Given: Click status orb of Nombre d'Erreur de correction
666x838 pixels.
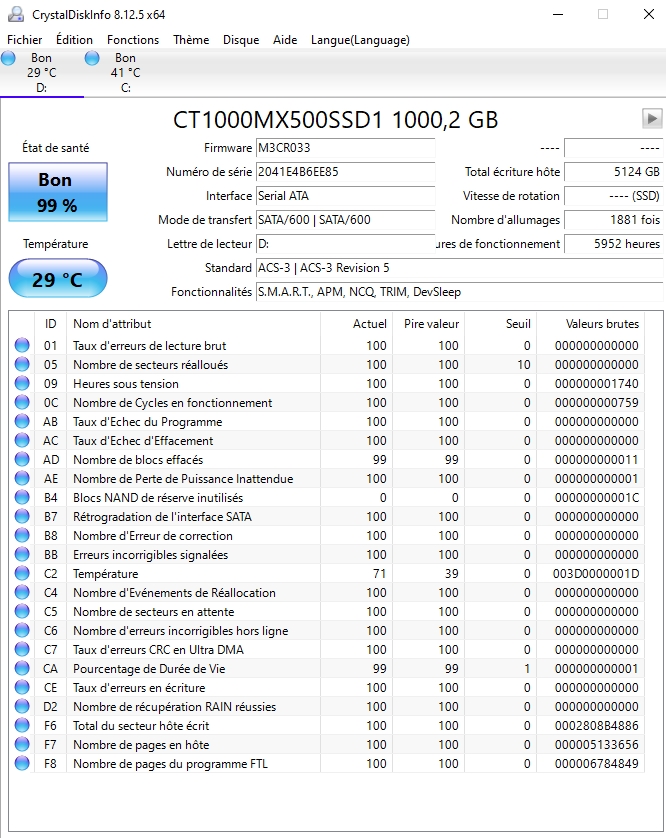Looking at the screenshot, I should [22, 536].
